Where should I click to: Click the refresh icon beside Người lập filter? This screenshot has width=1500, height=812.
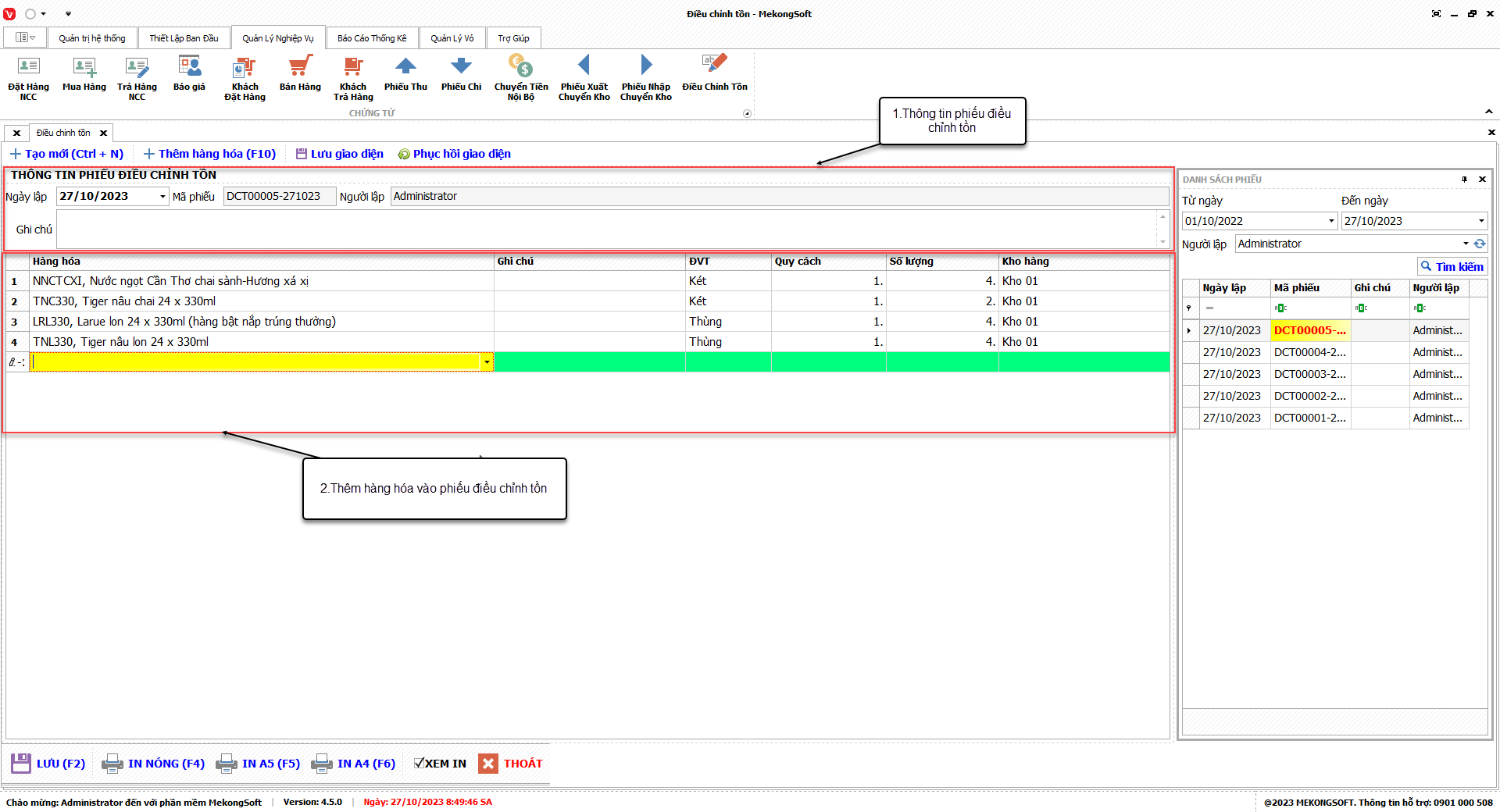pyautogui.click(x=1480, y=244)
